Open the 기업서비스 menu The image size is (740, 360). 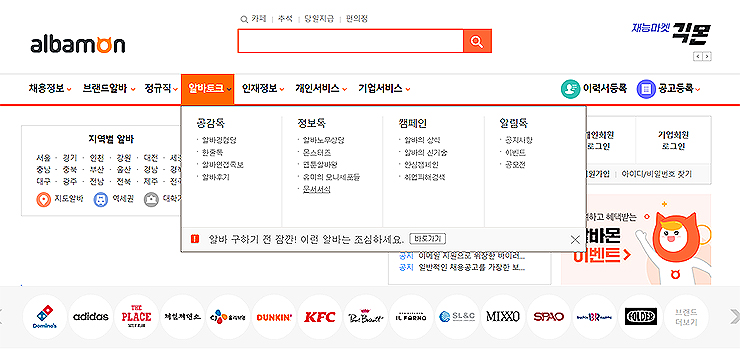[384, 88]
